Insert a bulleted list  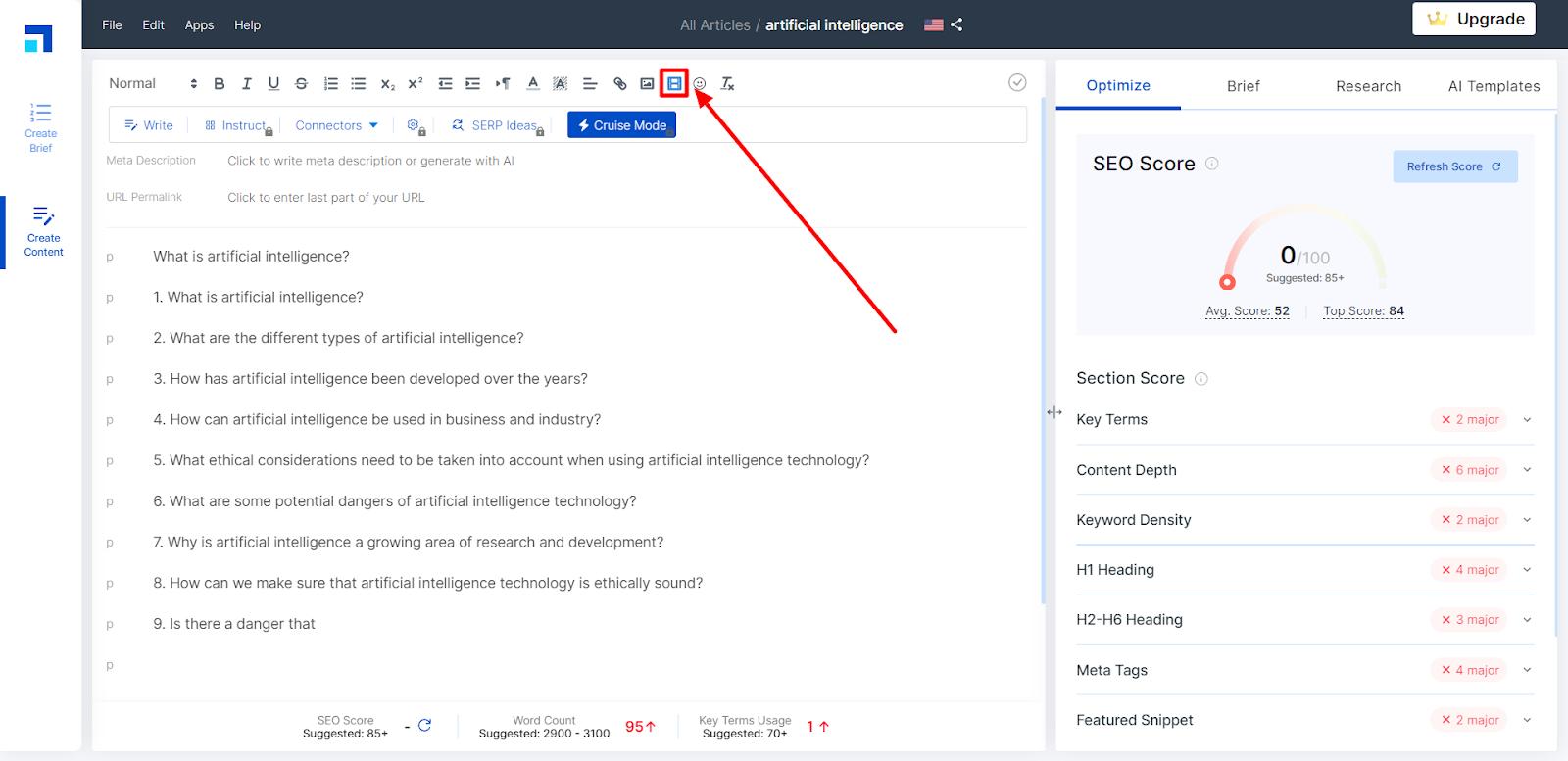coord(359,84)
